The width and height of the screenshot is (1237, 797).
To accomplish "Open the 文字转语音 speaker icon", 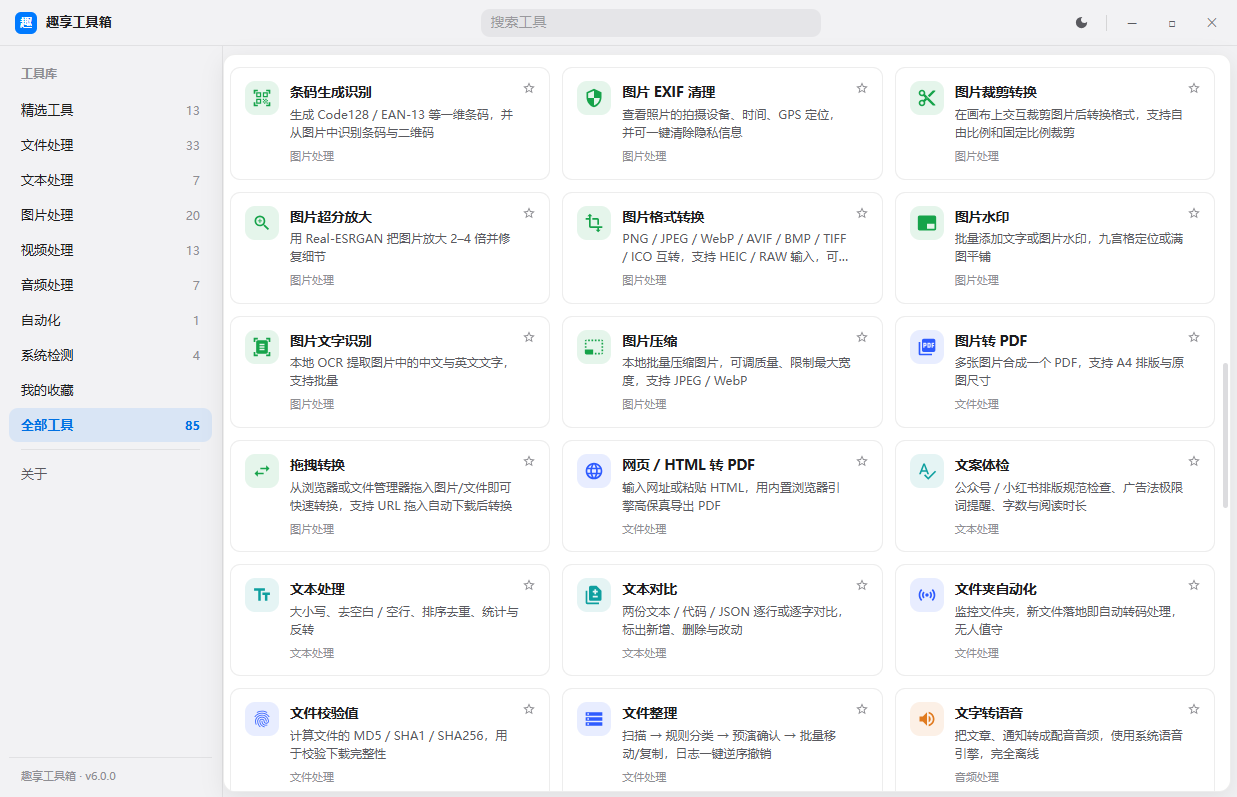I will [927, 719].
